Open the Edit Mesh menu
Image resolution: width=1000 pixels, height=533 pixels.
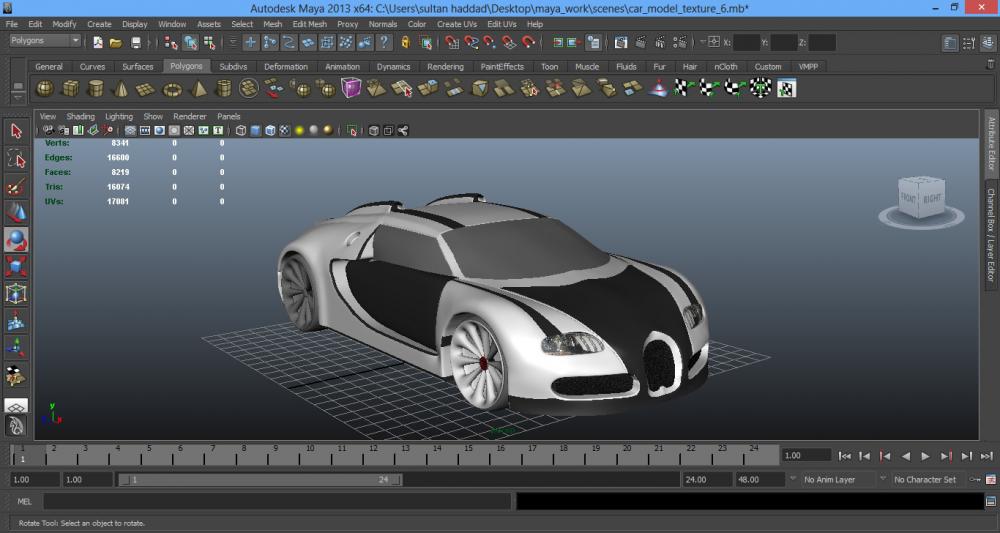click(x=309, y=24)
